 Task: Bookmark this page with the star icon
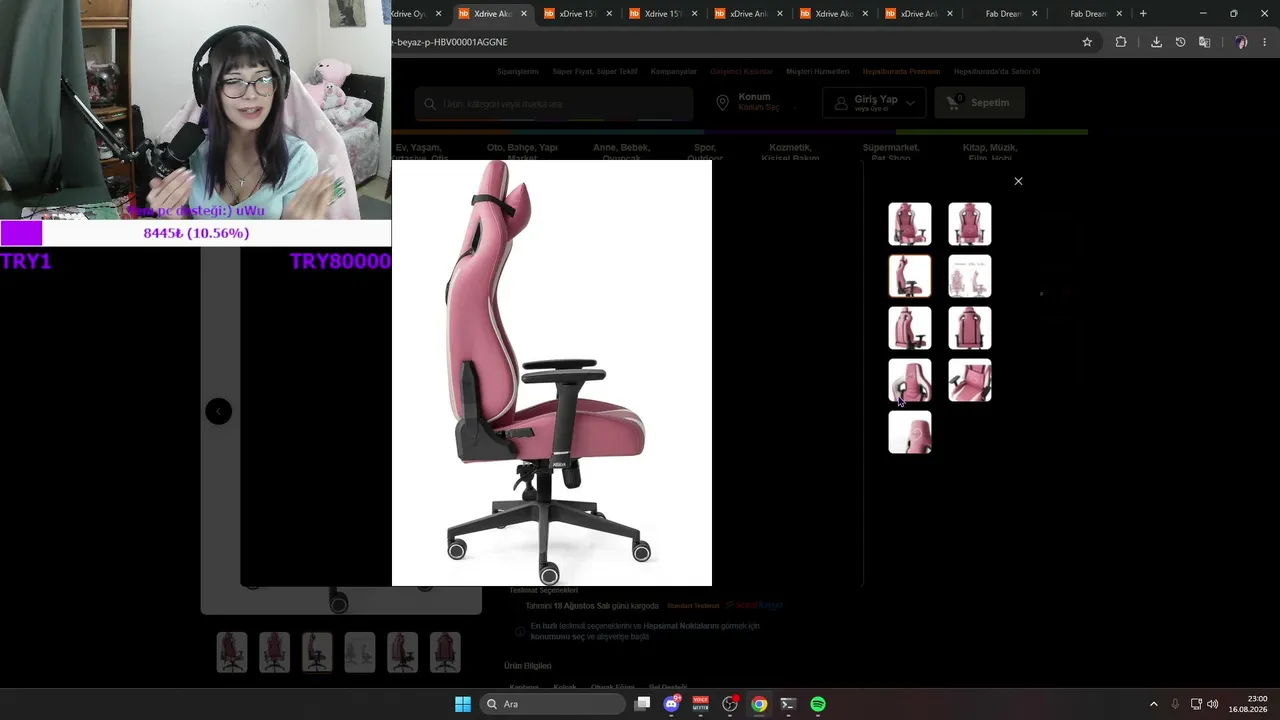1087,42
